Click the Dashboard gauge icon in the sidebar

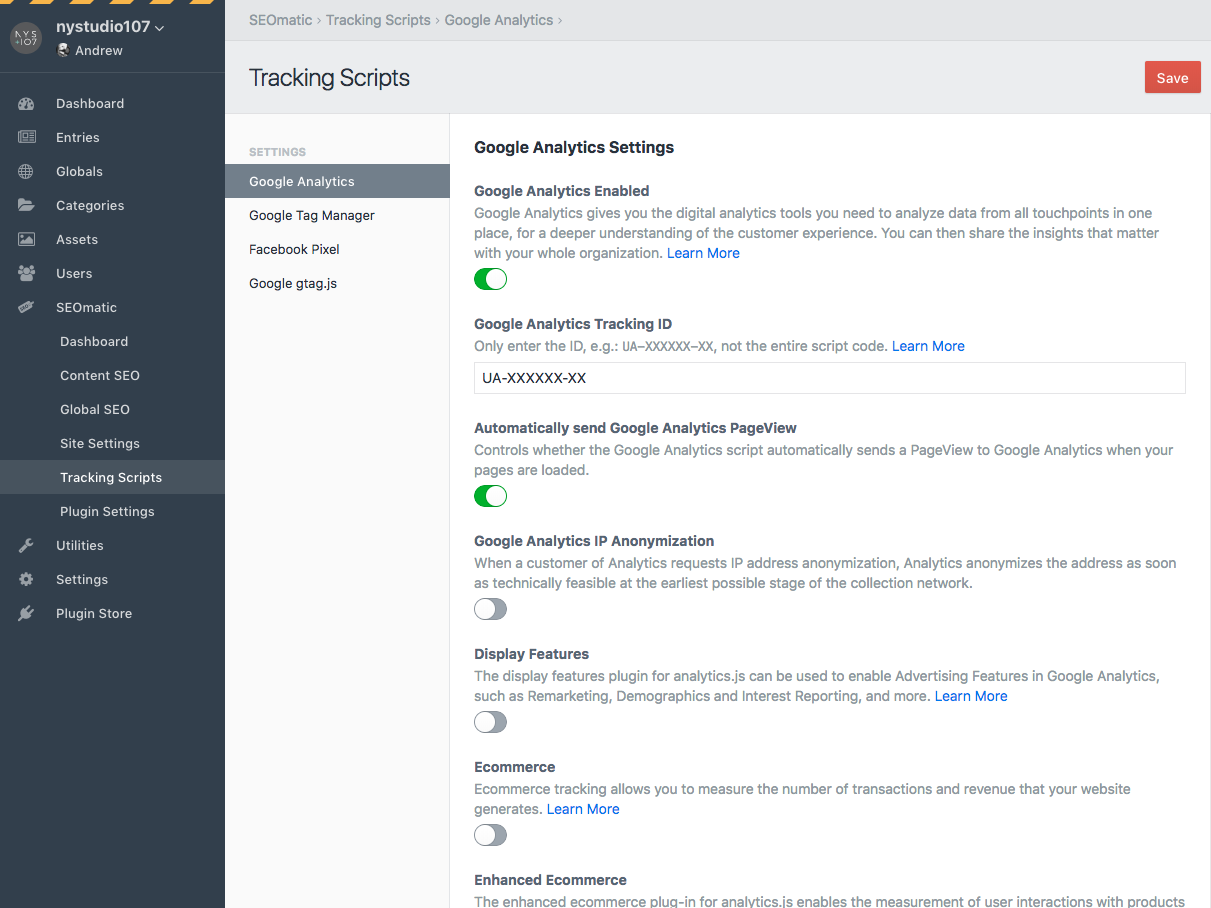[26, 103]
